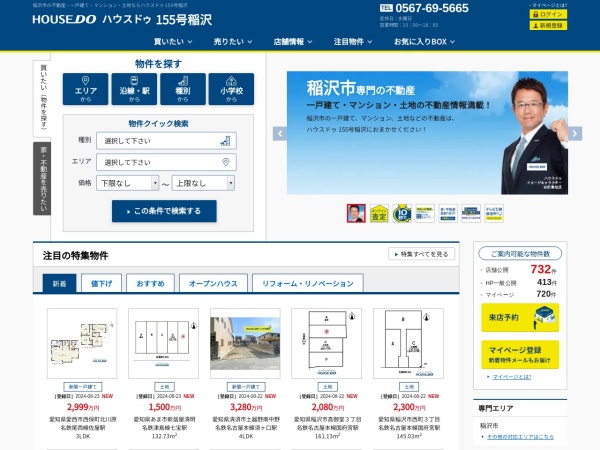Viewport: 600px width, 450px height.
Task: Switch to the リフォーム・リノベーション tab
Action: (308, 284)
